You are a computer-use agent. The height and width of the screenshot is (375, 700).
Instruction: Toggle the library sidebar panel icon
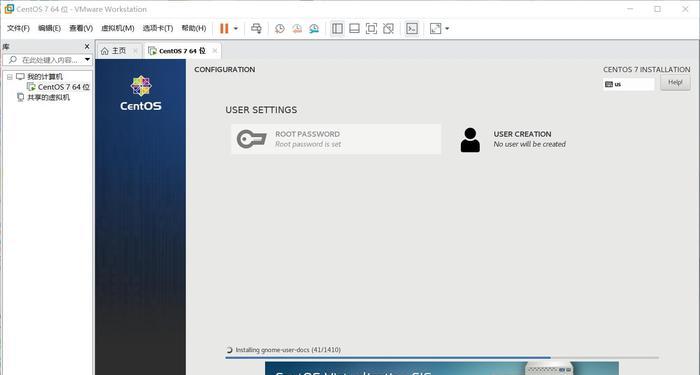pyautogui.click(x=338, y=29)
